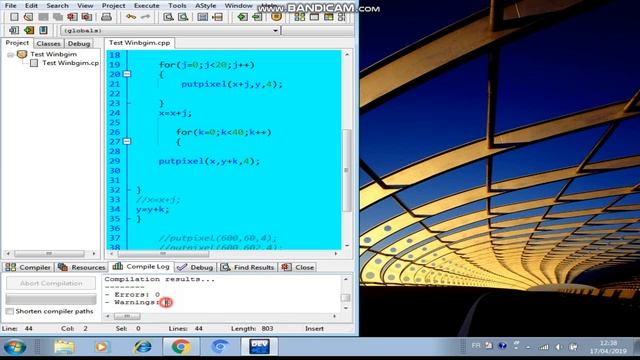Click the Open file toolbar icon
Viewport: 640px width, 360px height.
click(28, 17)
